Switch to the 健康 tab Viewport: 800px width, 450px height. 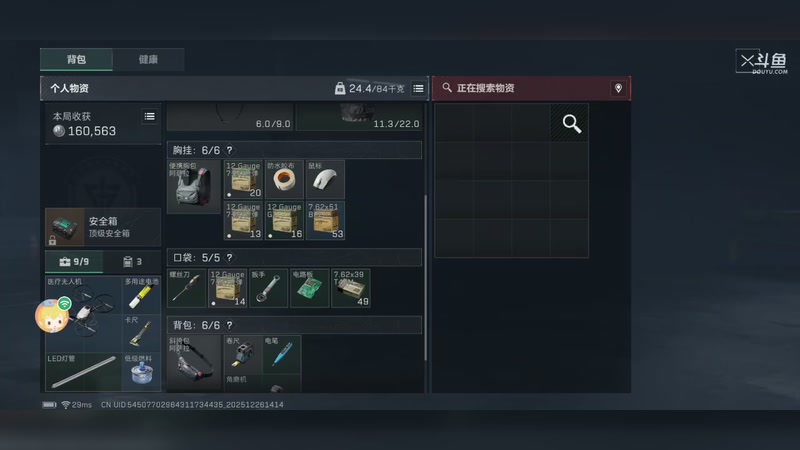coord(148,60)
